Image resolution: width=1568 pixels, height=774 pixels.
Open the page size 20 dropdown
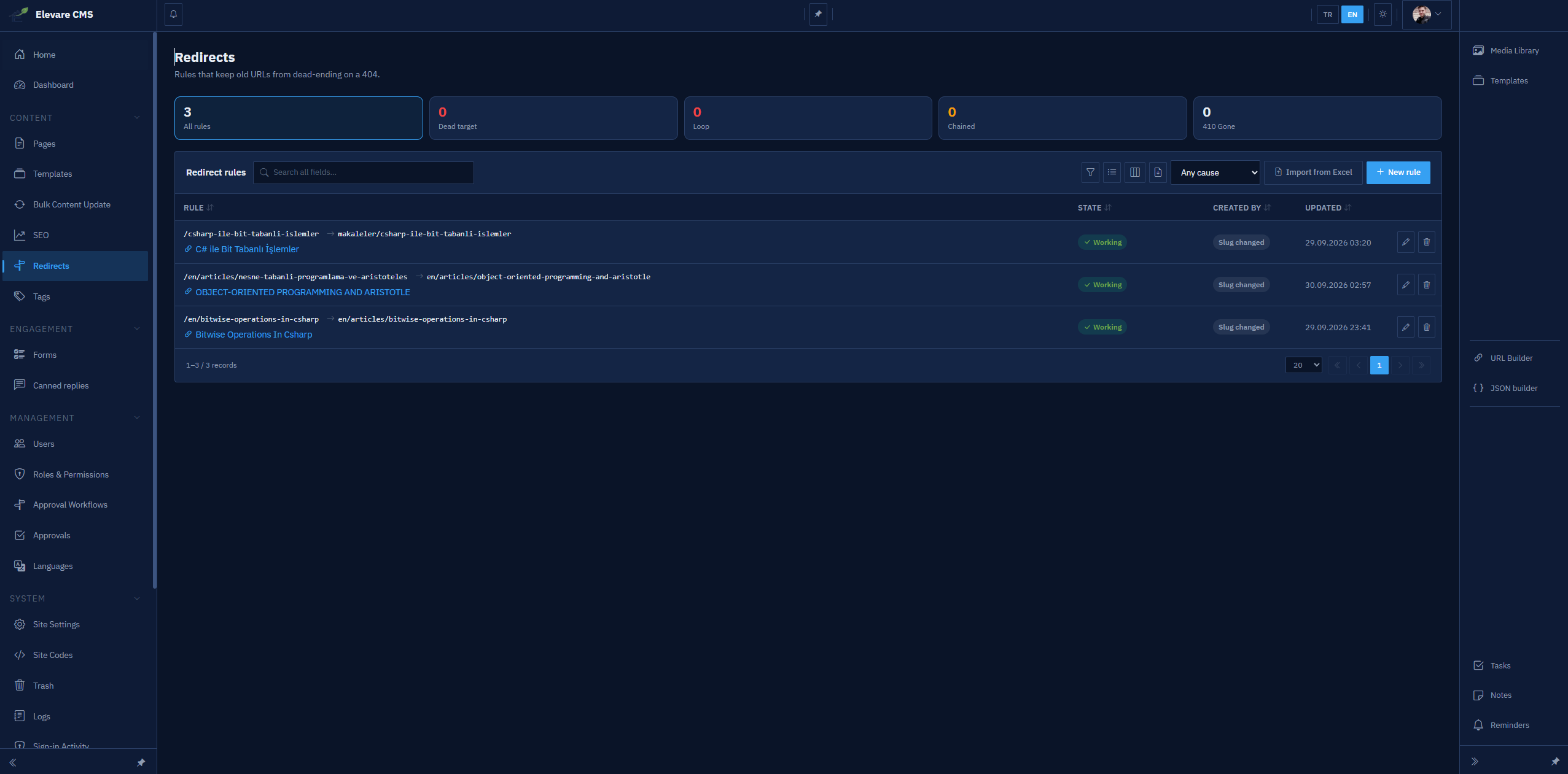1304,365
